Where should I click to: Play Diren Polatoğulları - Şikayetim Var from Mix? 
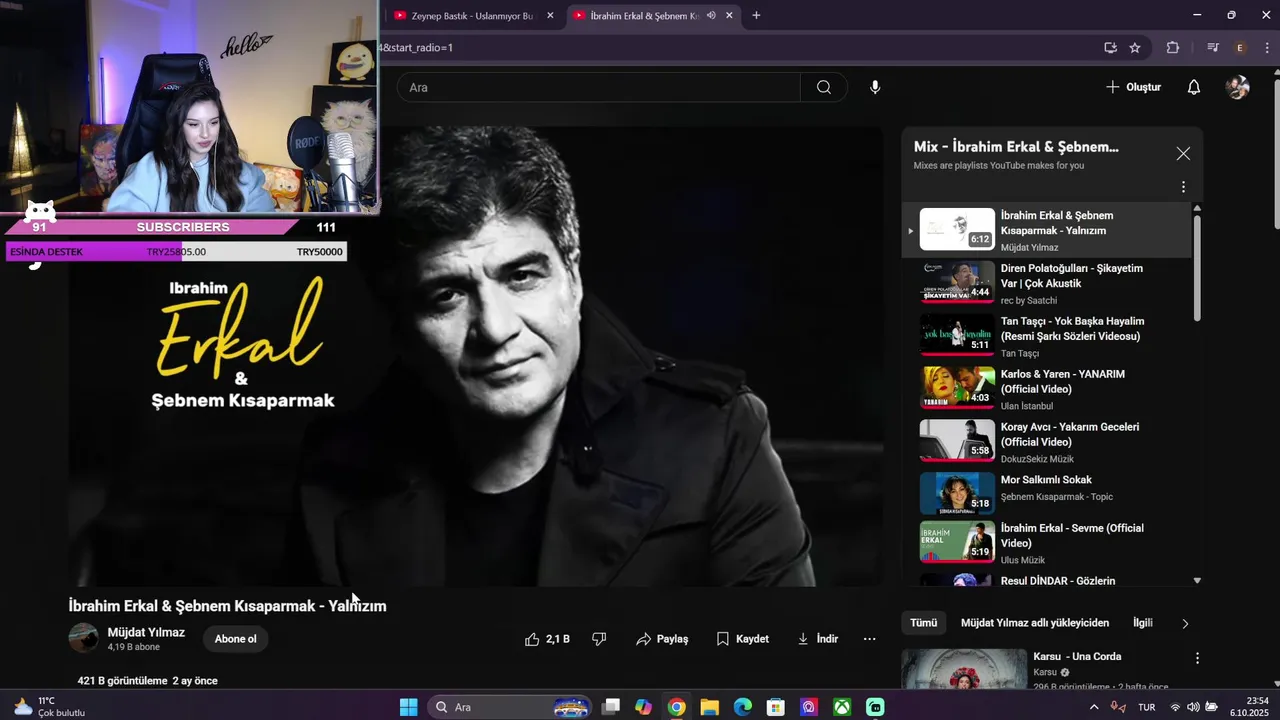1047,282
